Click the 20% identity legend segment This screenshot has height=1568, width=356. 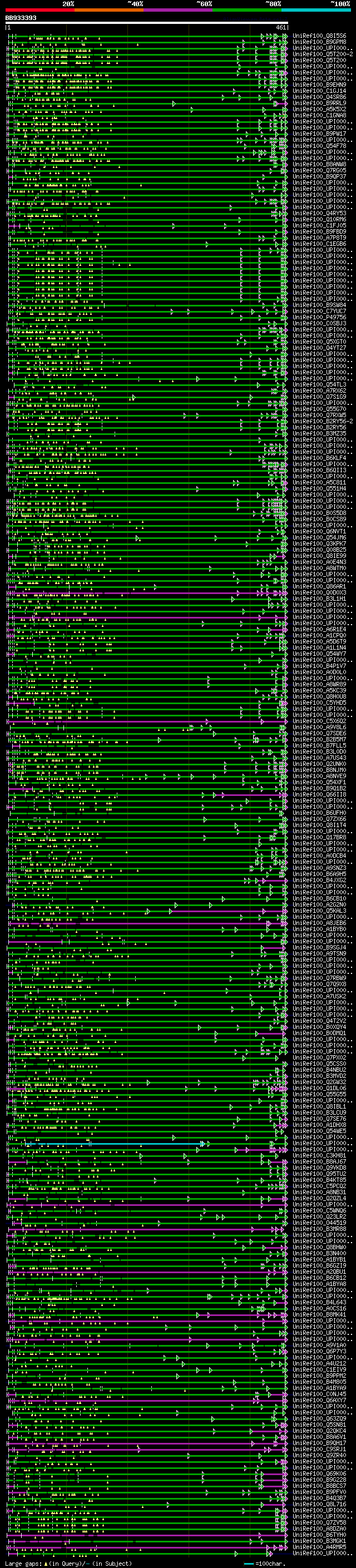[39, 11]
